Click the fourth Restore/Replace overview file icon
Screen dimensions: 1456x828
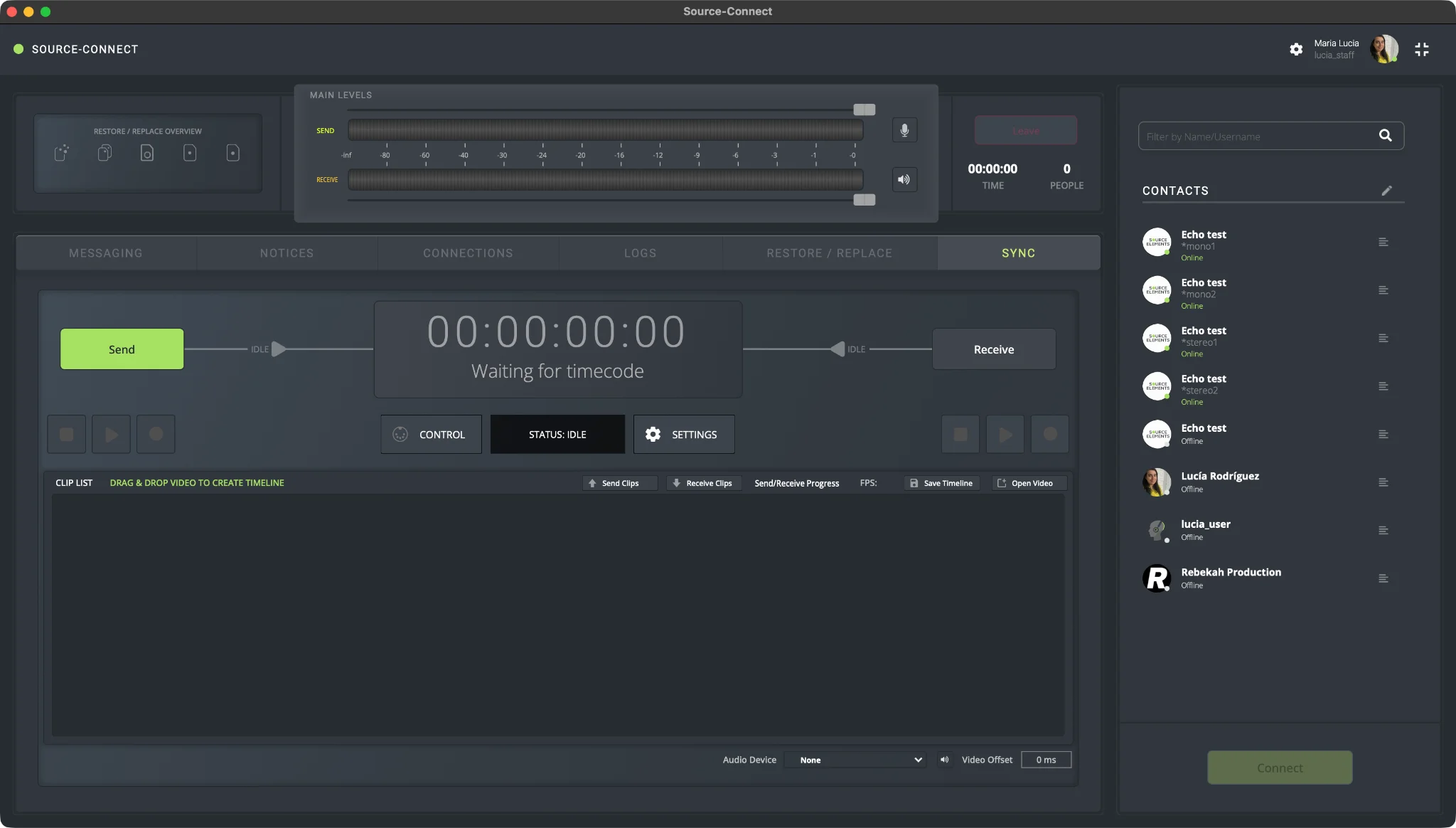190,152
